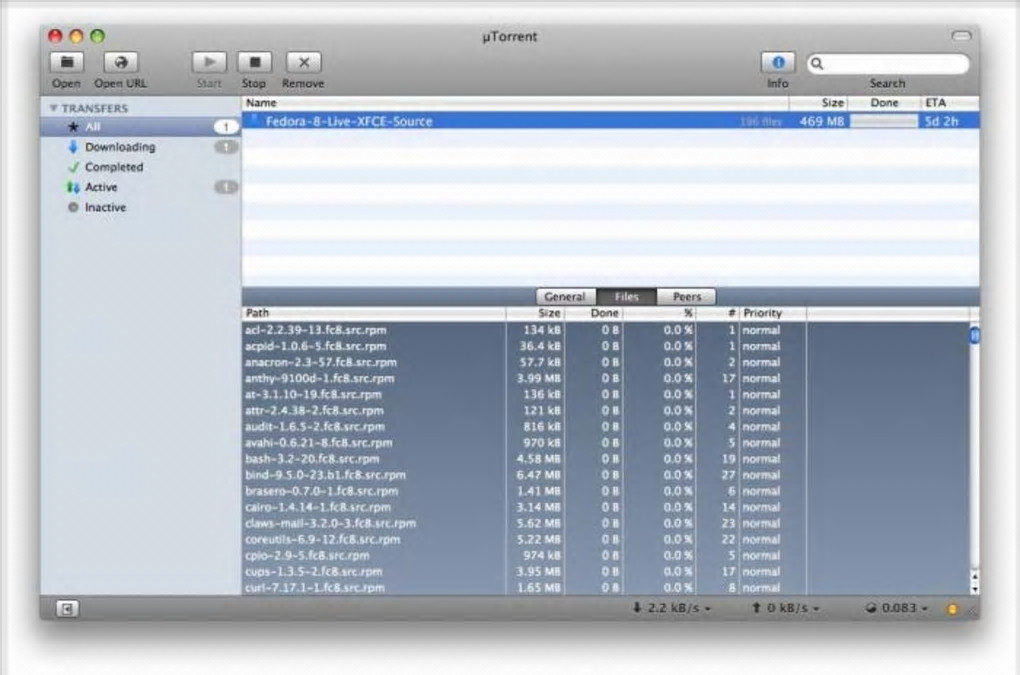
Task: Show Downloading transfers in sidebar
Action: tap(140, 147)
